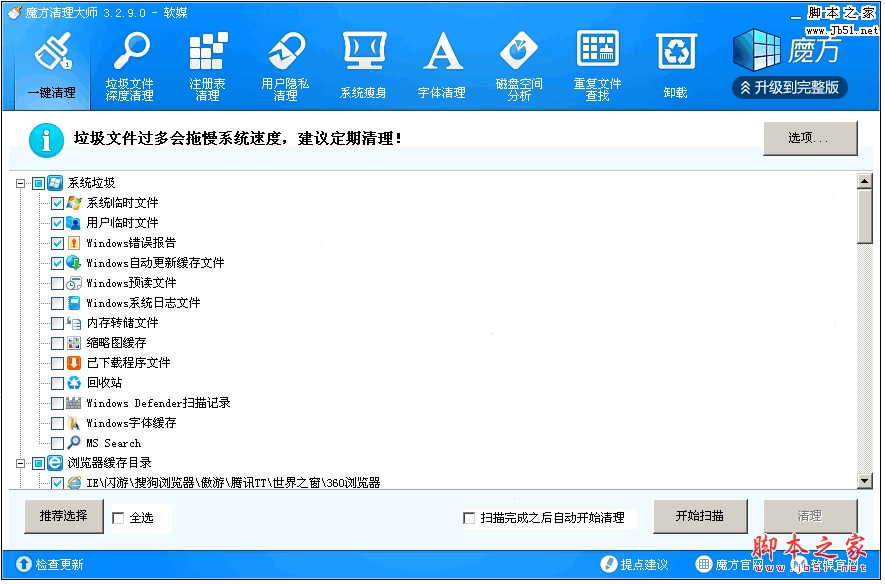Click the 魔方 cube logo
The height and width of the screenshot is (584, 885).
pos(756,50)
